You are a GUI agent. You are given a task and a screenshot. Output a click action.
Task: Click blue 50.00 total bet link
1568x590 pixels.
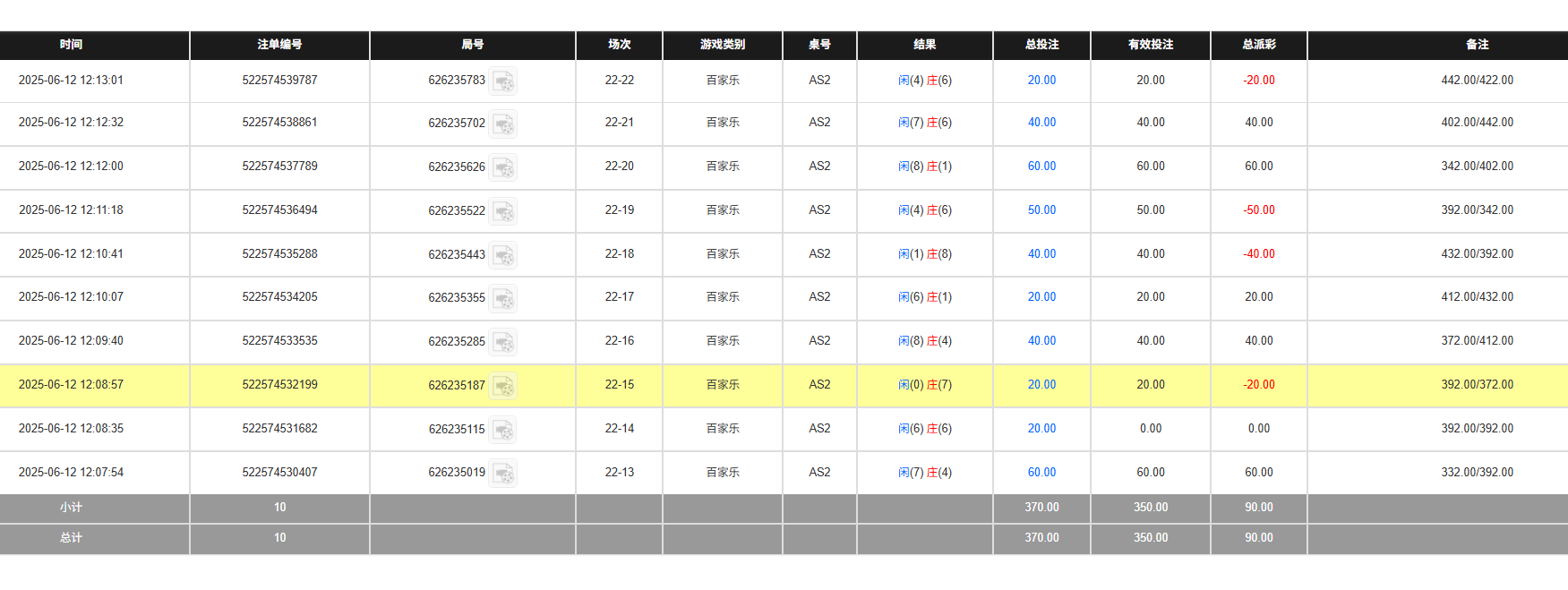[x=1041, y=210]
